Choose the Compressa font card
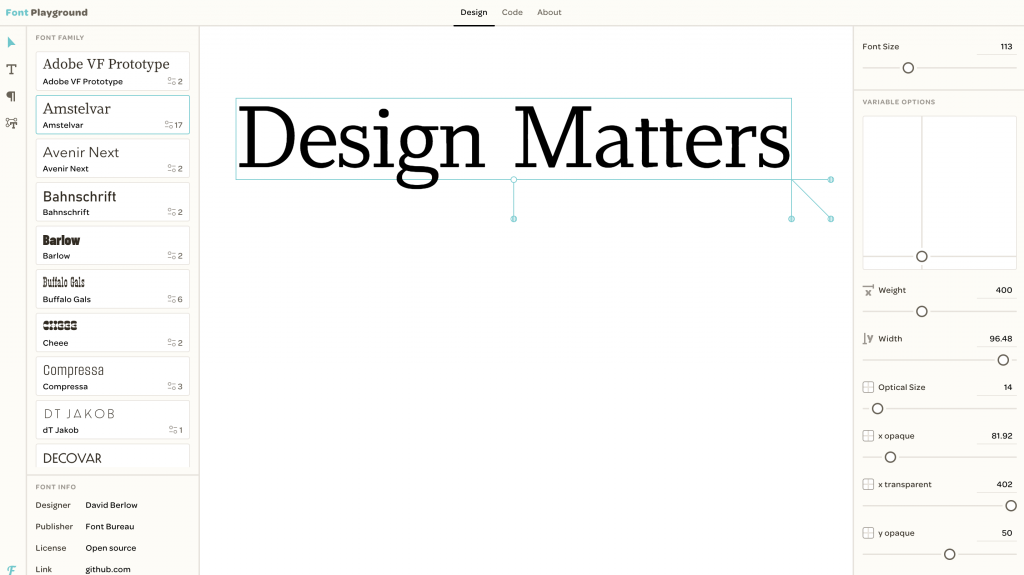Viewport: 1024px width, 575px height. coord(112,376)
